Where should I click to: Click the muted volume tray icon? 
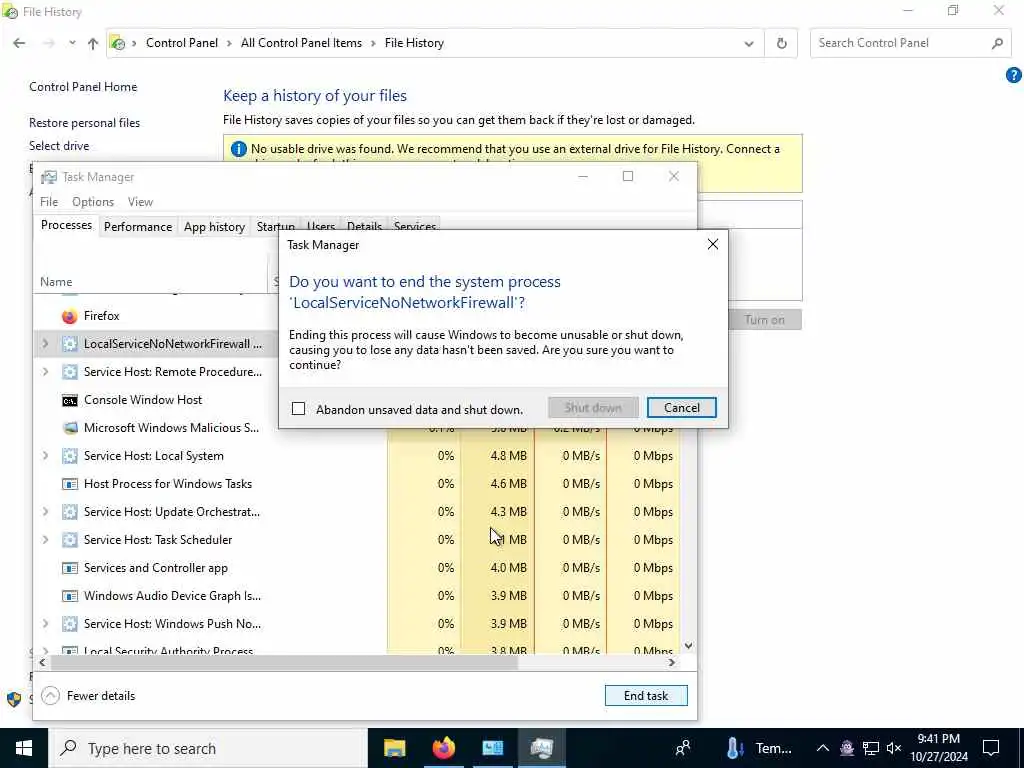coord(894,748)
